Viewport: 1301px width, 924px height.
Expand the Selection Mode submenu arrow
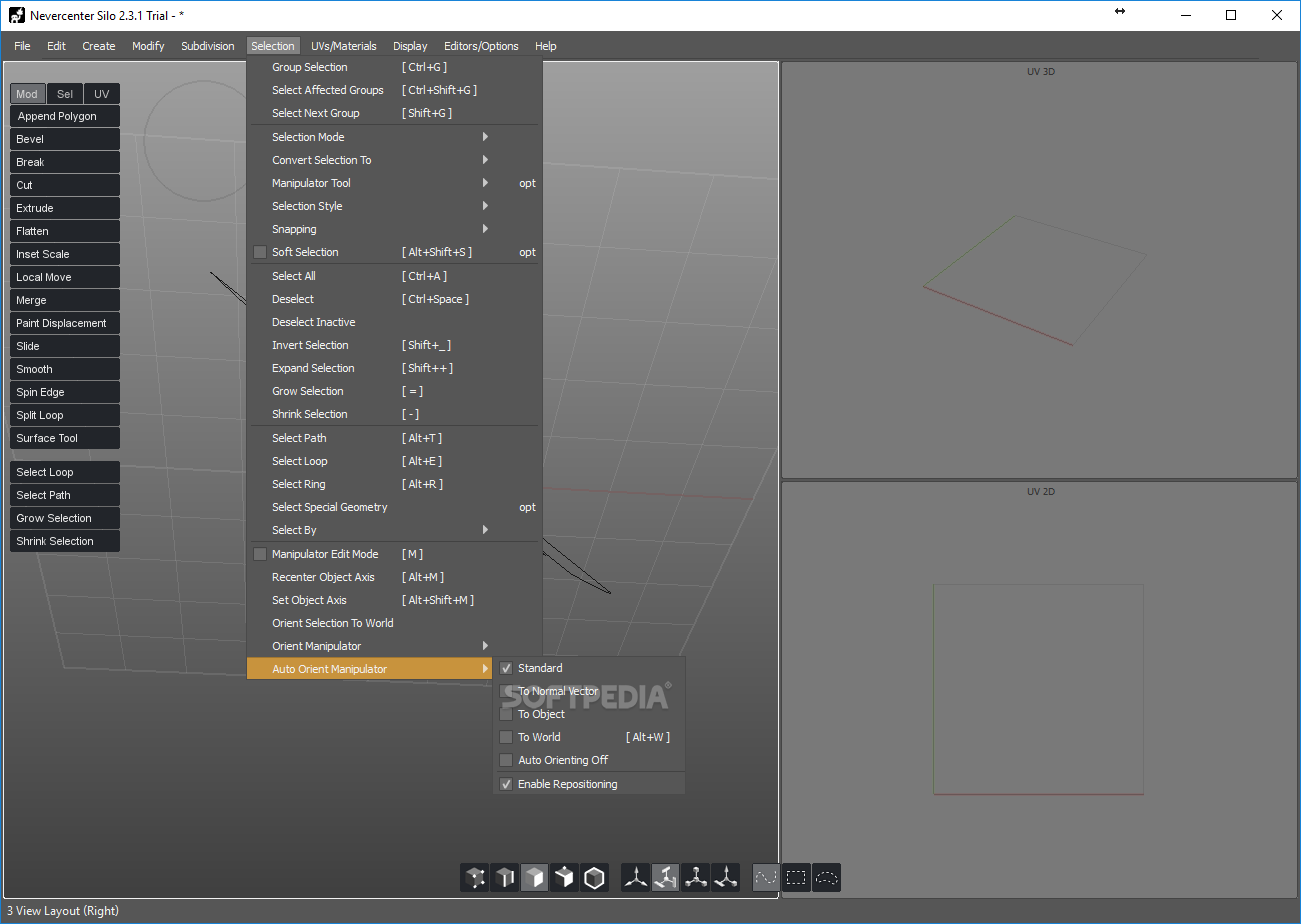coord(485,137)
